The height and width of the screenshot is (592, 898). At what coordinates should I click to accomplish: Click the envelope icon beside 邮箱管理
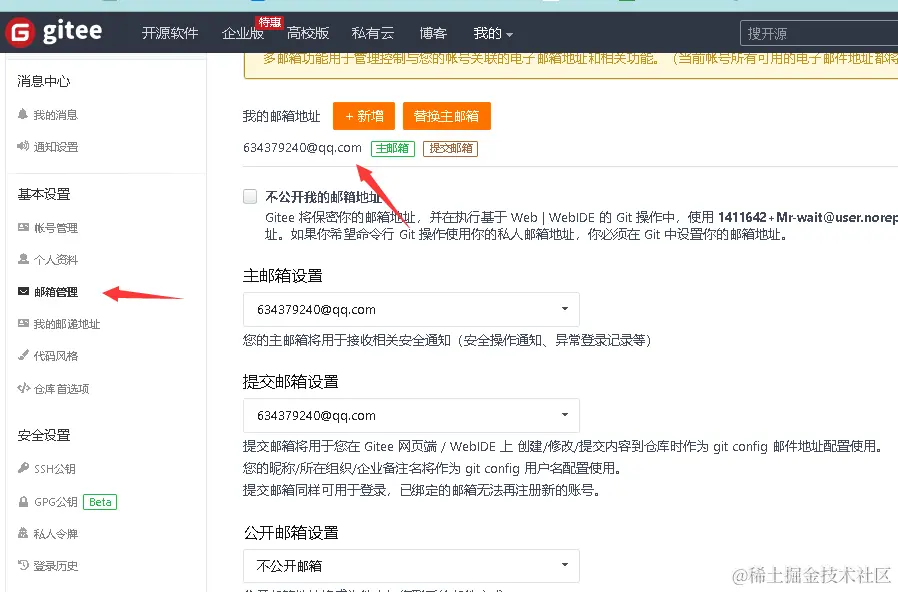(23, 291)
